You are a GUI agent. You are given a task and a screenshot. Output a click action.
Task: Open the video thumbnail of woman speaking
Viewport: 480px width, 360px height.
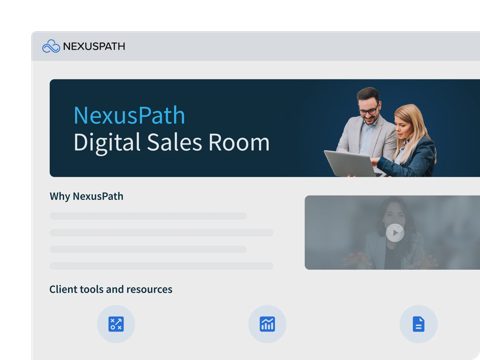pyautogui.click(x=392, y=233)
